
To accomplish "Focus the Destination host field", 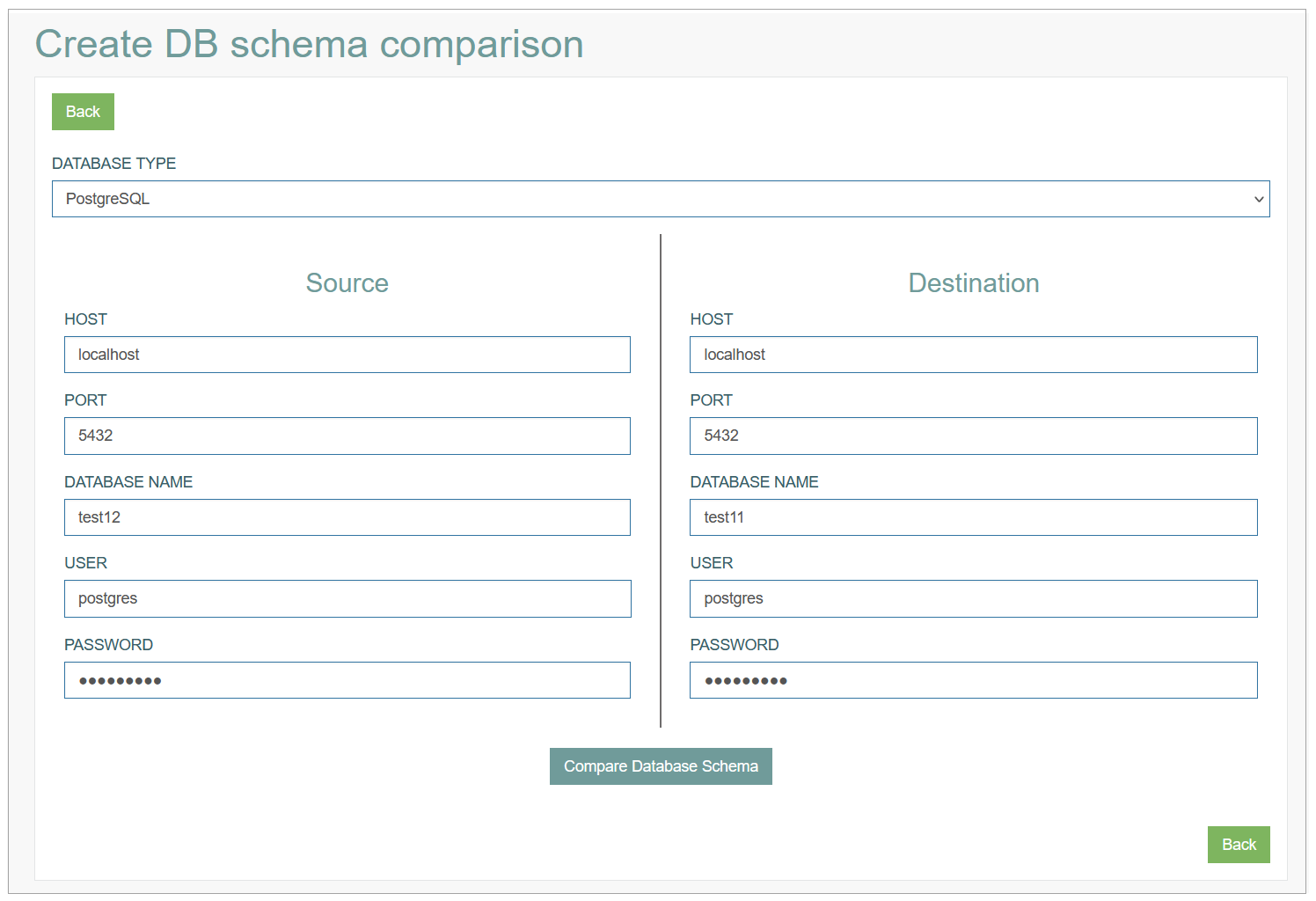I will click(x=974, y=355).
